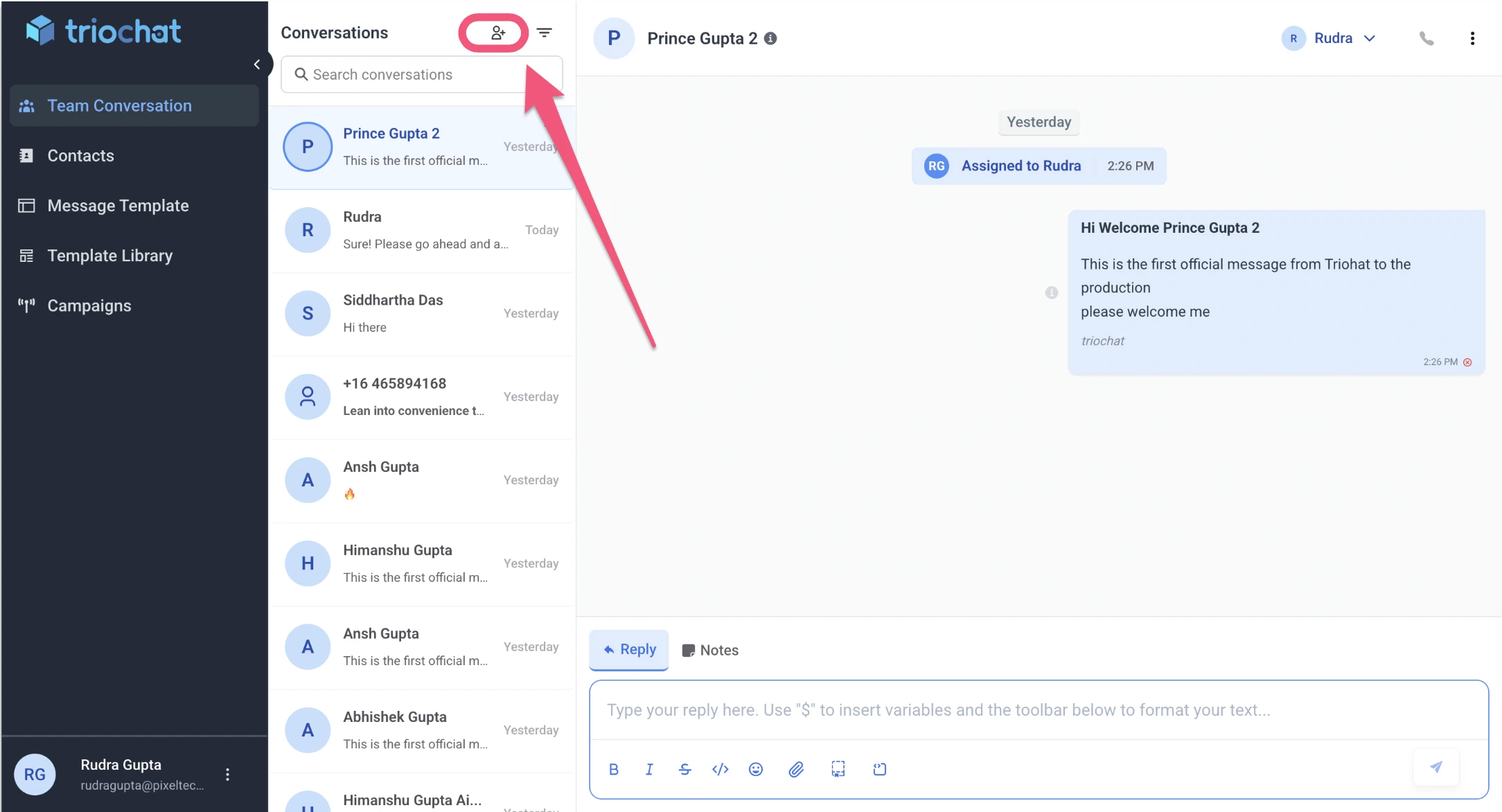Open Contacts from the sidebar

[80, 156]
